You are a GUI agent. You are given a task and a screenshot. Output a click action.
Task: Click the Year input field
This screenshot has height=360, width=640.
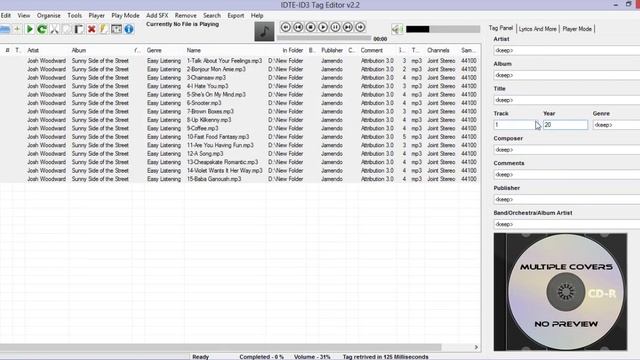tap(565, 125)
